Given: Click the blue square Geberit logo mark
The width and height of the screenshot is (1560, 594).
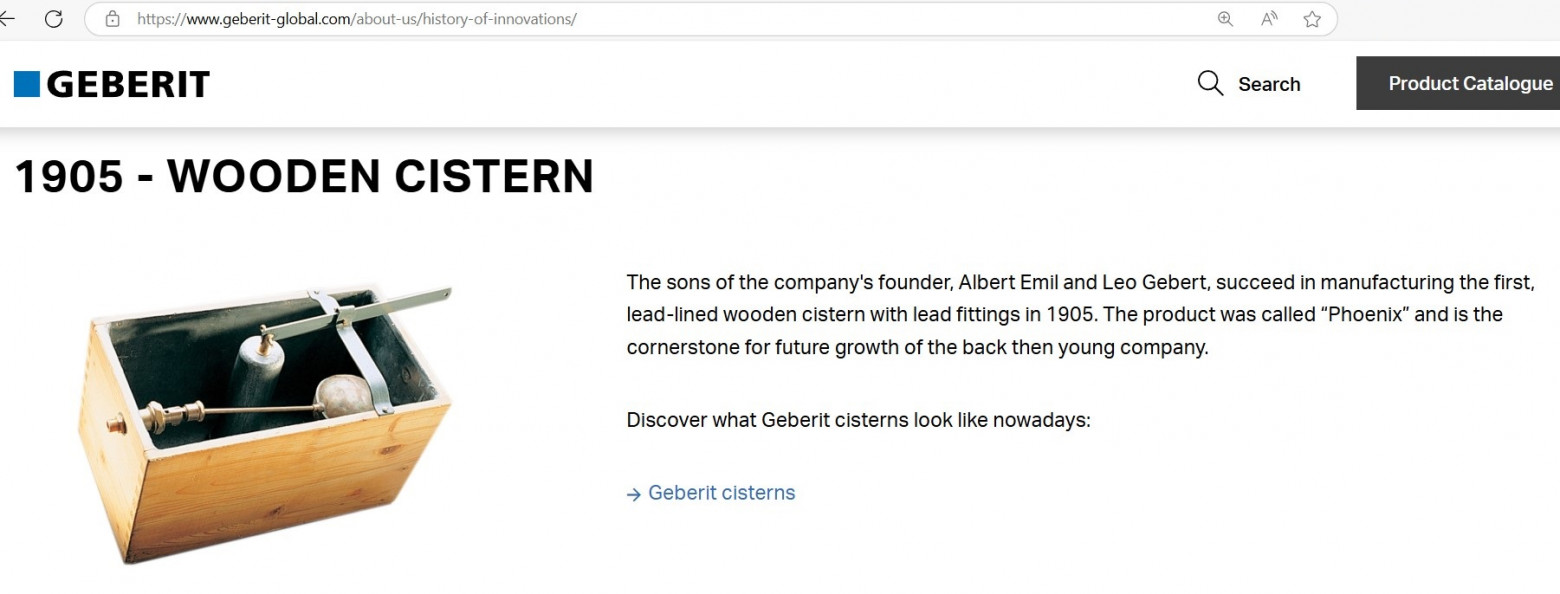Looking at the screenshot, I should coord(27,84).
